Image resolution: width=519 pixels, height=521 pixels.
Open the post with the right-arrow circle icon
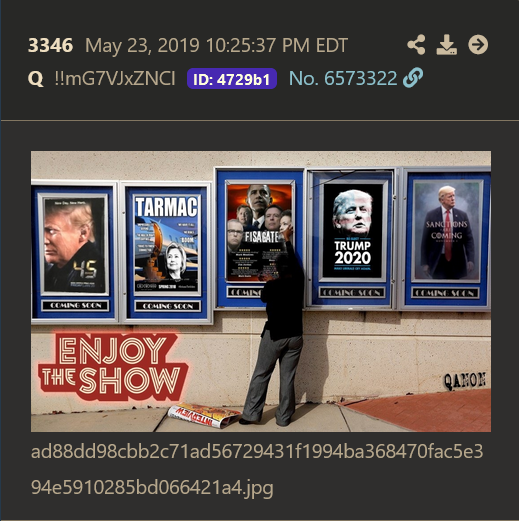(478, 45)
